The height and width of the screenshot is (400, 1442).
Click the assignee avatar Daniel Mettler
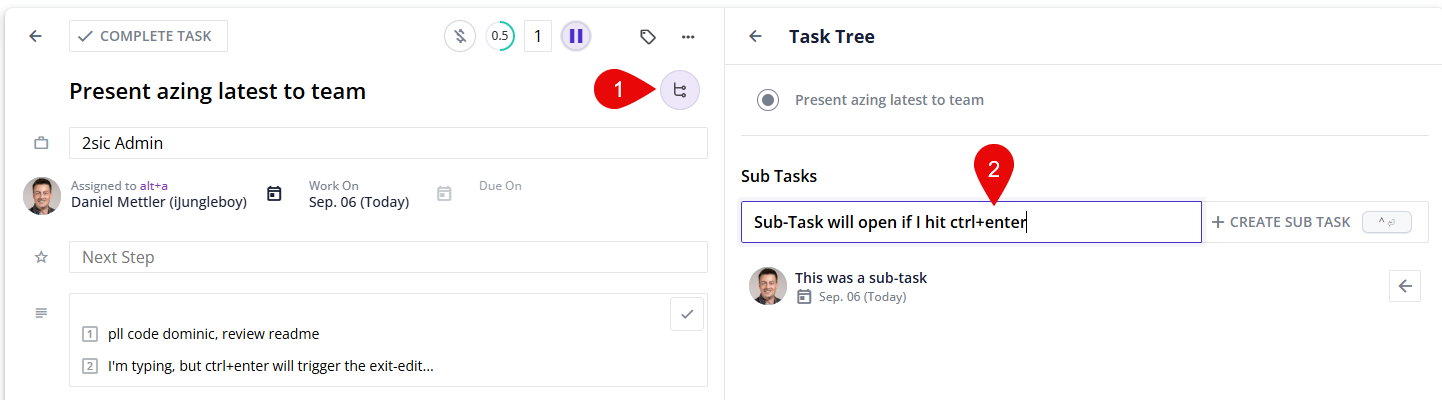42,195
